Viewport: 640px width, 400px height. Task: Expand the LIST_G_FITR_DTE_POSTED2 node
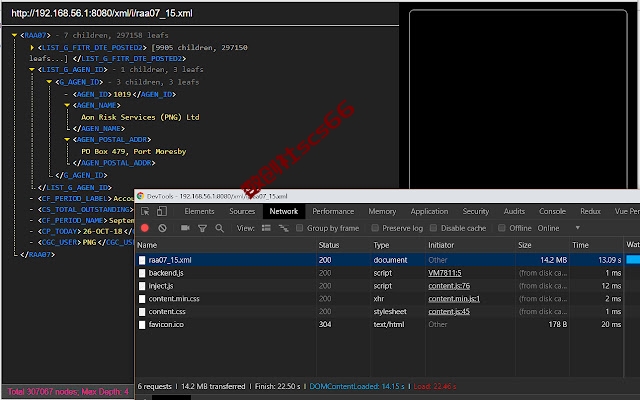32,48
